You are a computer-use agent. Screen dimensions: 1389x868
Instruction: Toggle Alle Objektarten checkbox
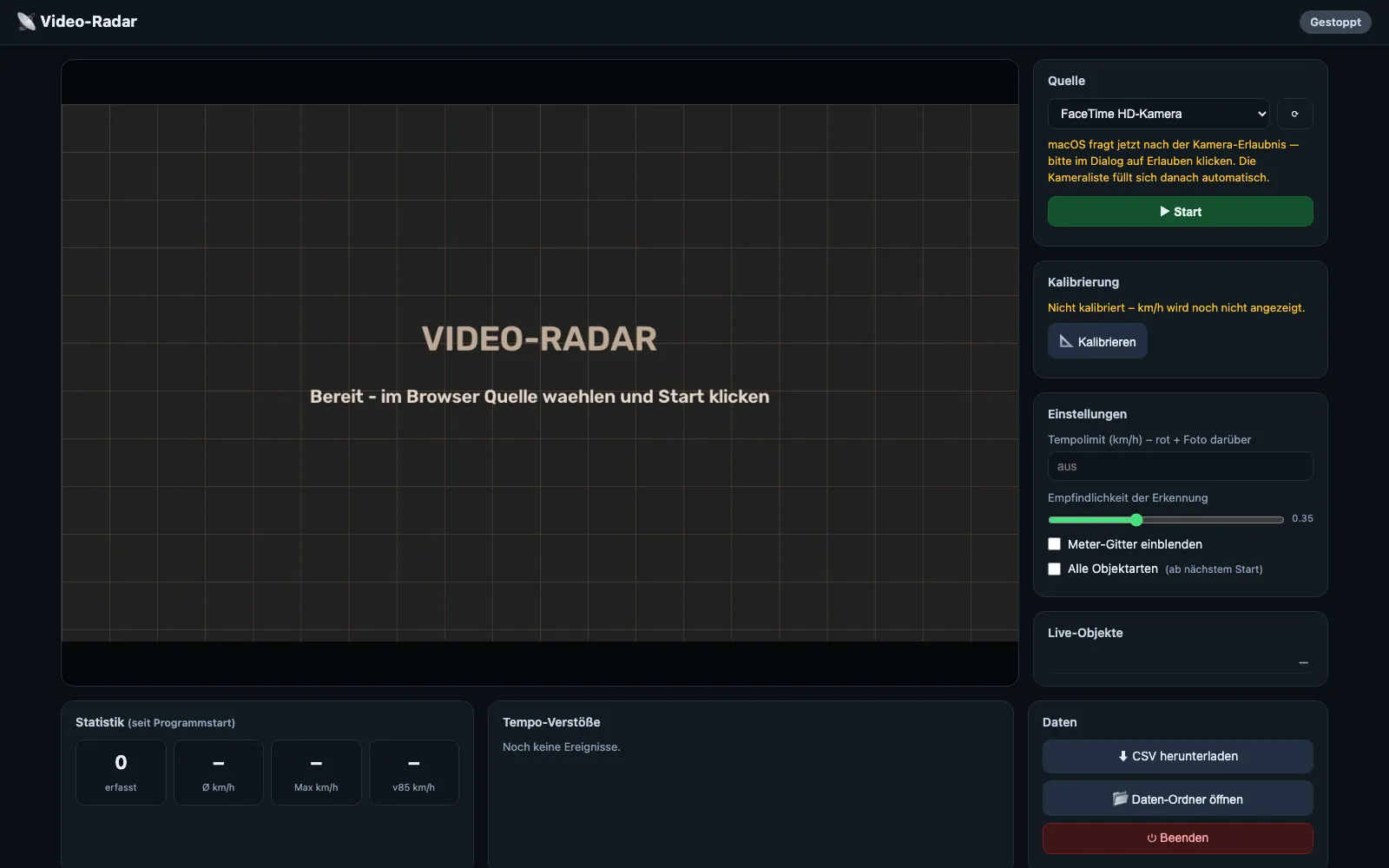pos(1054,569)
